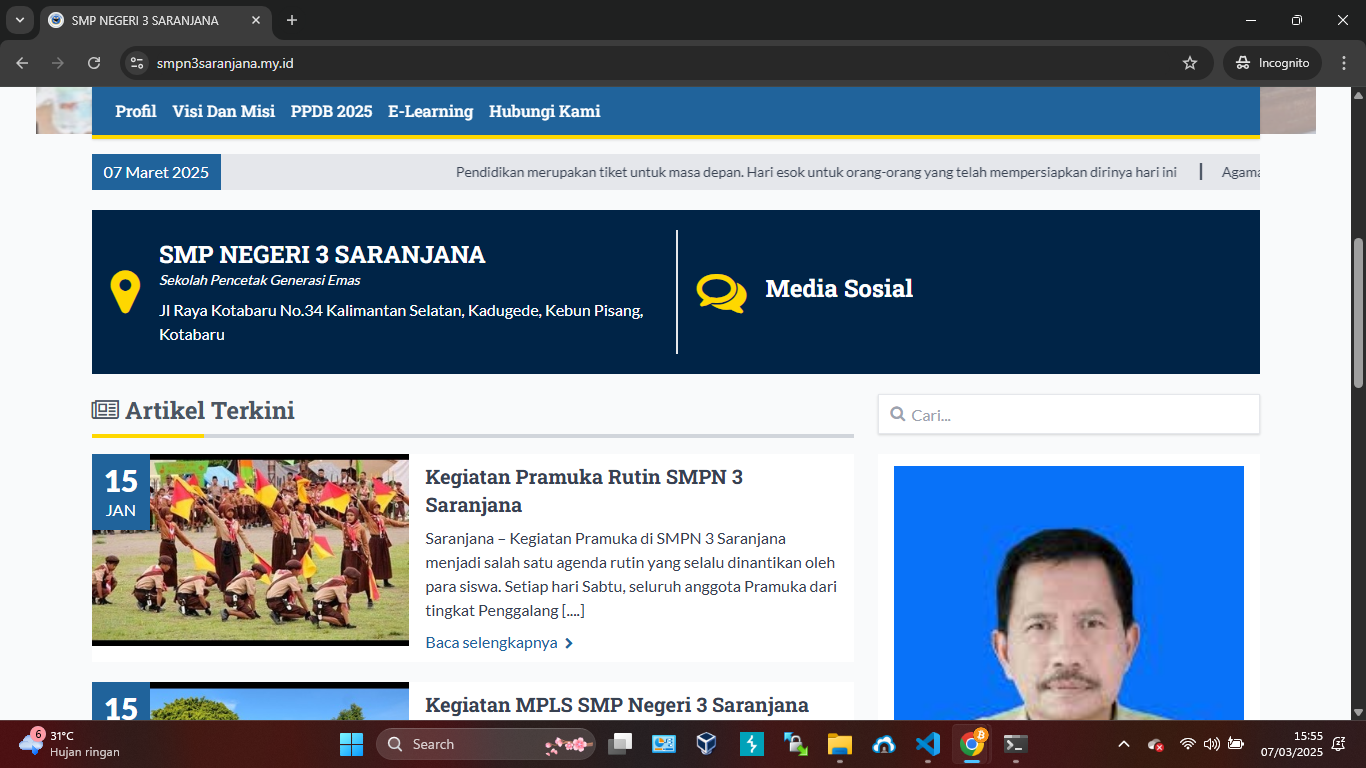Open the tab search dropdown arrow
The image size is (1366, 768).
point(20,20)
